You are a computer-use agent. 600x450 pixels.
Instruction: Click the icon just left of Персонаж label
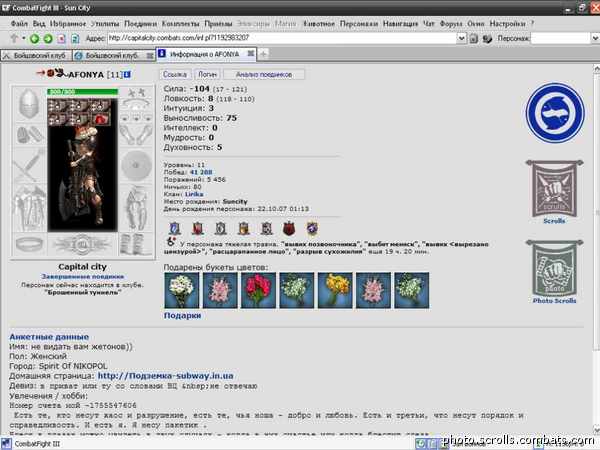pyautogui.click(x=487, y=38)
